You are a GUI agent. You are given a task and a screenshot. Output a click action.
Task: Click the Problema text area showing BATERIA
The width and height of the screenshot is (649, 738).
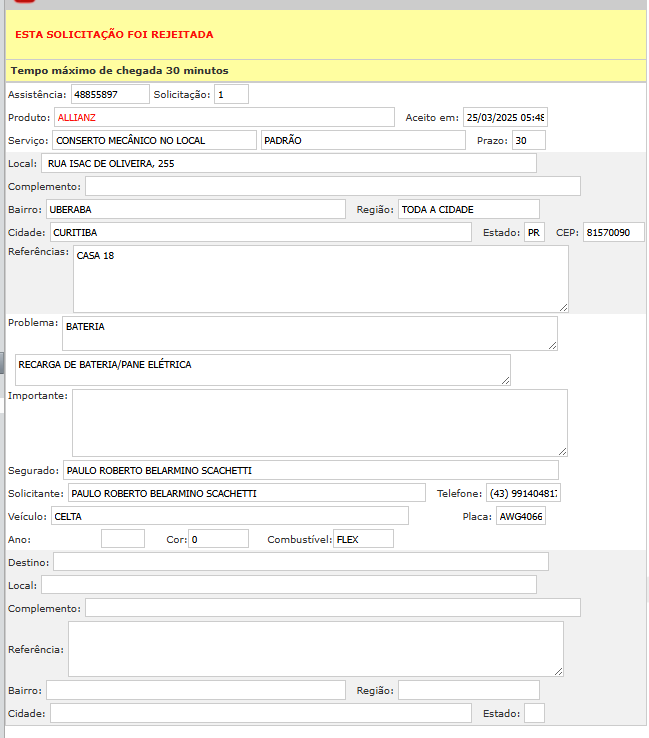(309, 333)
